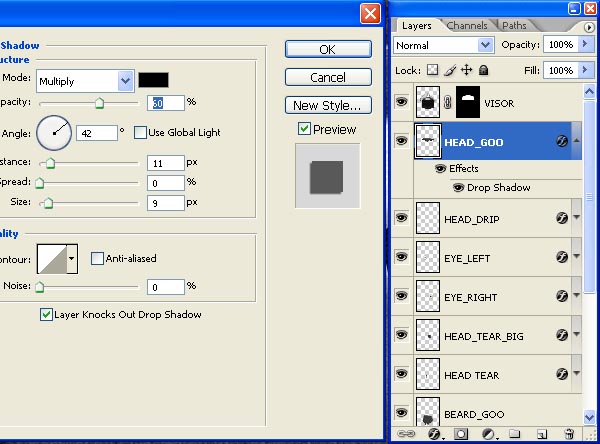Enable Anti-aliased checkbox
Screen dimensions: 600x444
pyautogui.click(x=97, y=258)
